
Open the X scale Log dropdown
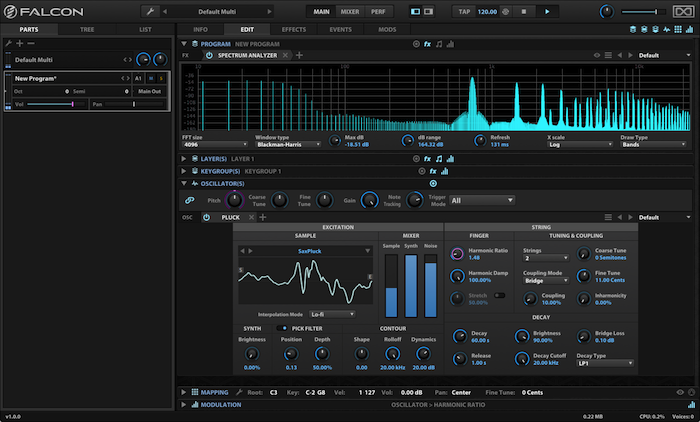pos(580,145)
